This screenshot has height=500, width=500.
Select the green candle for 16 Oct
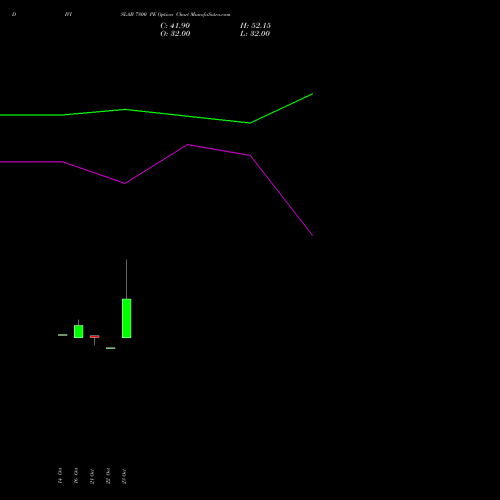pyautogui.click(x=78, y=331)
